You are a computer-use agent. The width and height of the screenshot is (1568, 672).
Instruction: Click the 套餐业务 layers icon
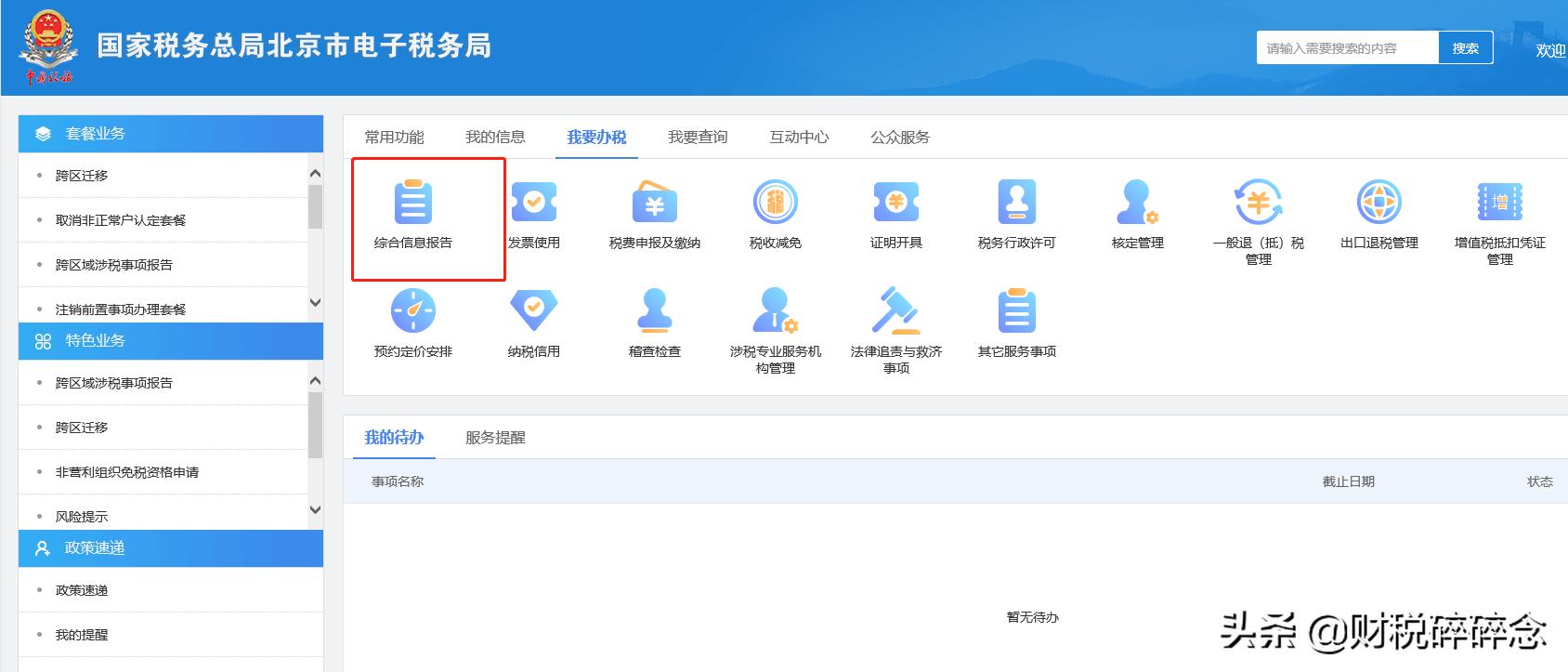coord(43,134)
